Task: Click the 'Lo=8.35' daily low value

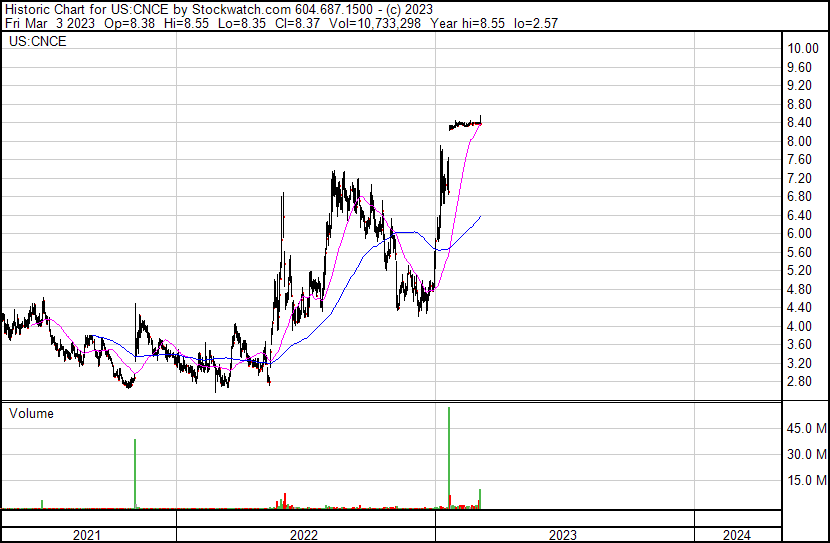Action: coord(242,23)
